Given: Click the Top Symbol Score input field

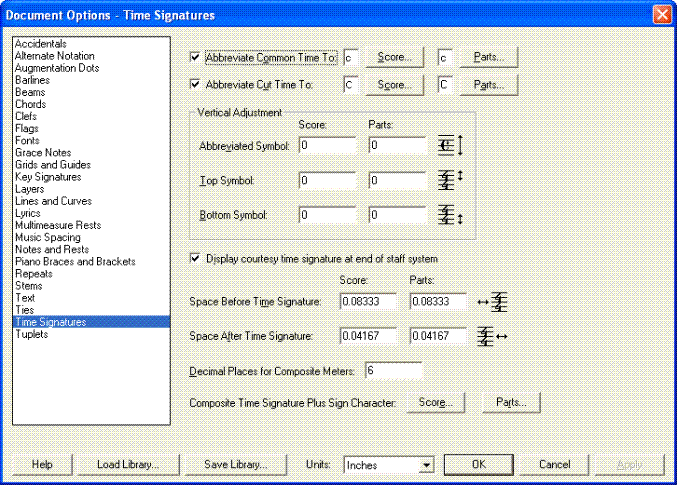Looking at the screenshot, I should 327,181.
